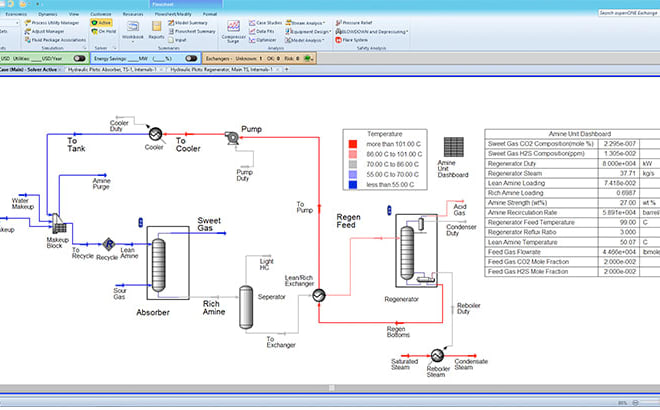
Task: Click the Regen Feed stream label
Action: [348, 221]
